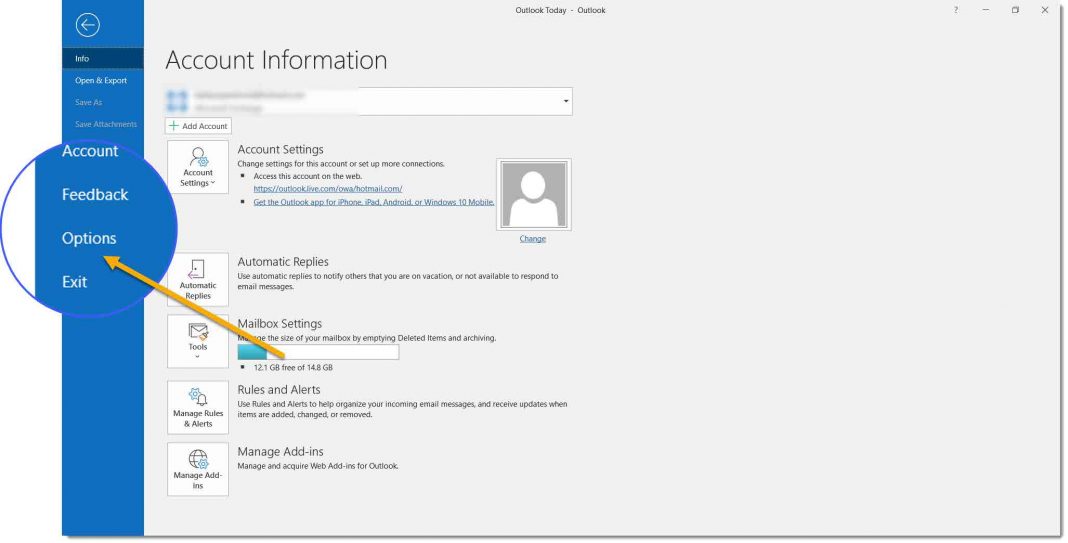Click the profile picture placeholder
The image size is (1068, 543).
[533, 195]
